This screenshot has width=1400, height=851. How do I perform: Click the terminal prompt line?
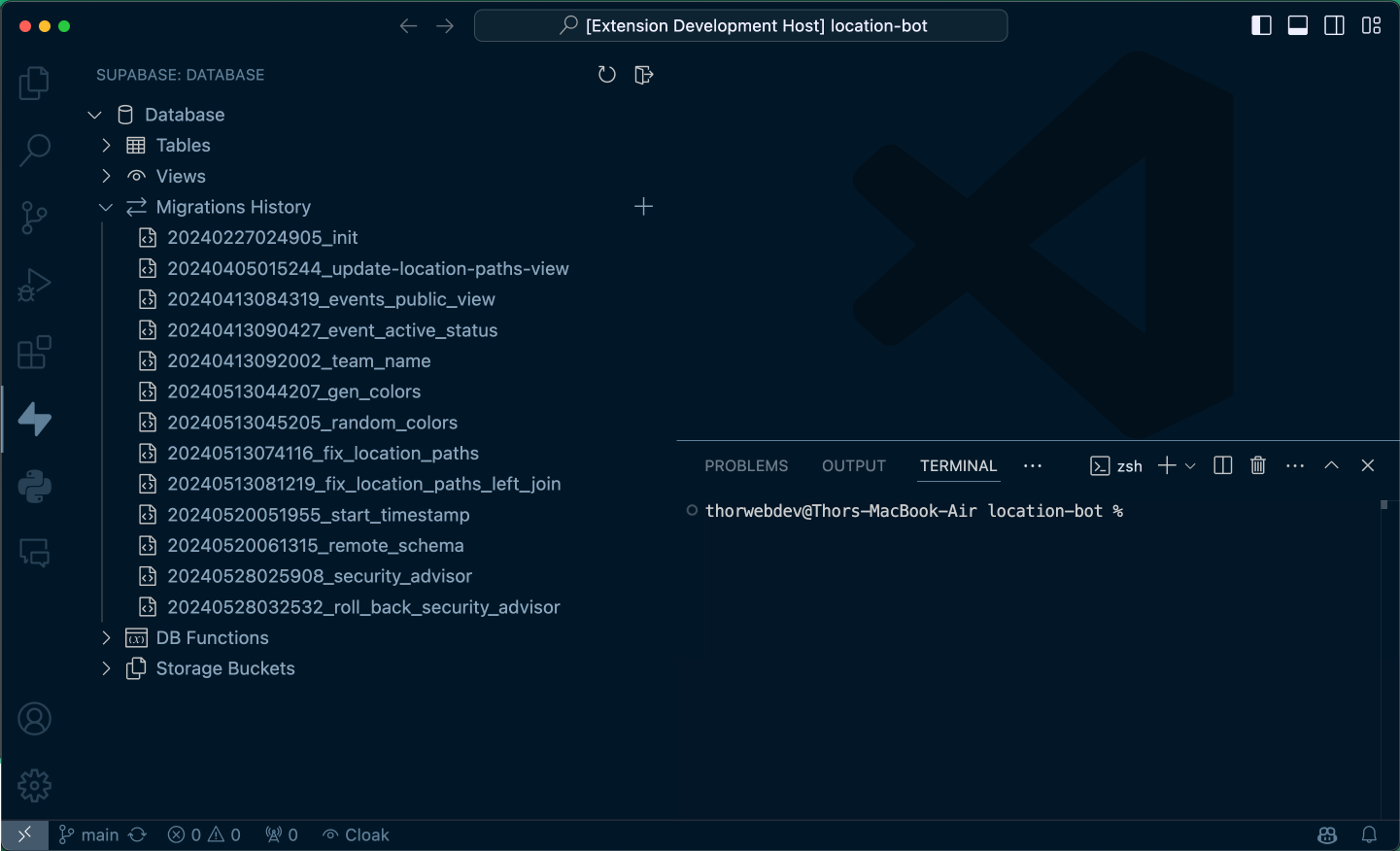point(914,511)
